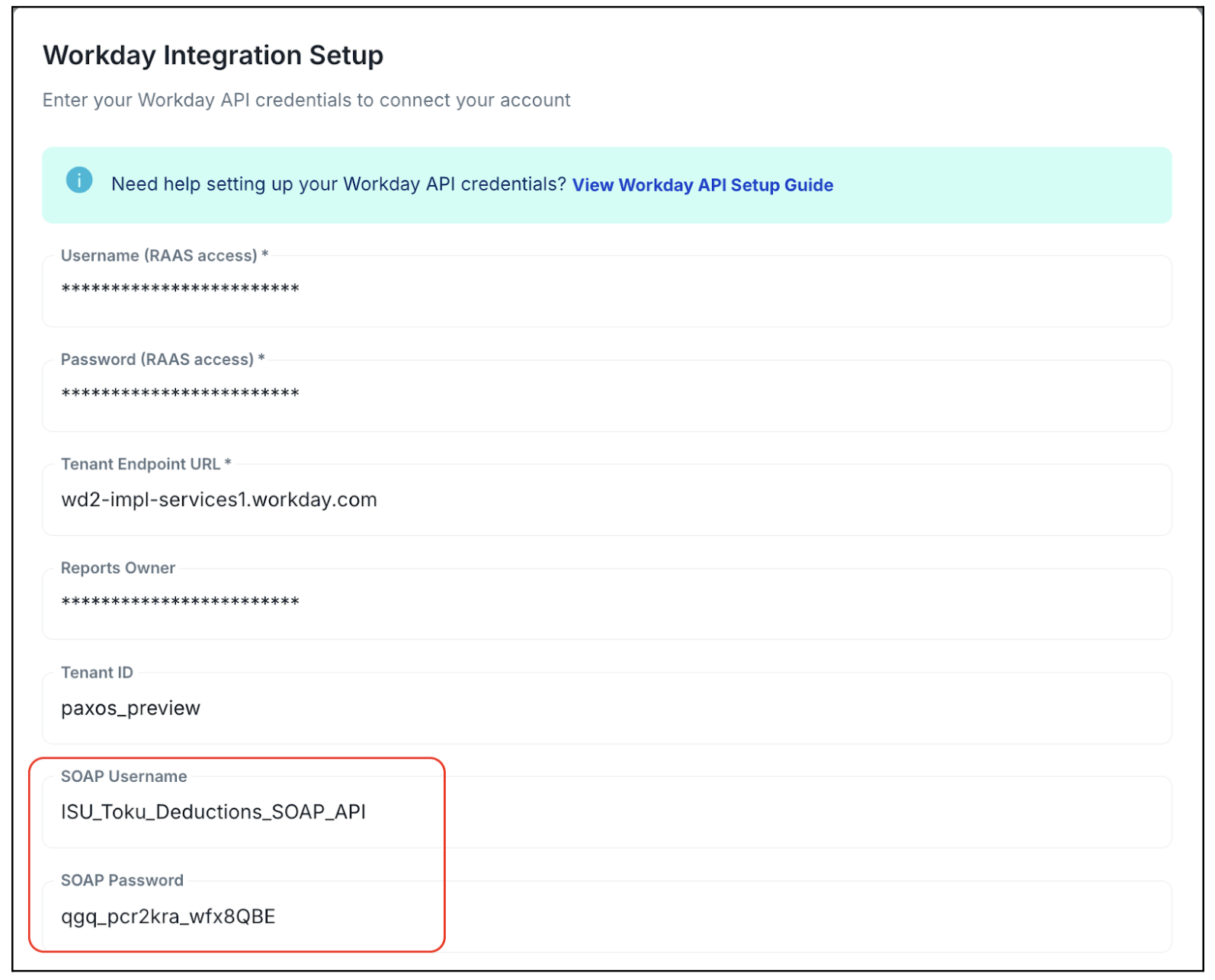Click the 'Username (RAAS access) *' label
This screenshot has height=980, width=1215.
(165, 255)
